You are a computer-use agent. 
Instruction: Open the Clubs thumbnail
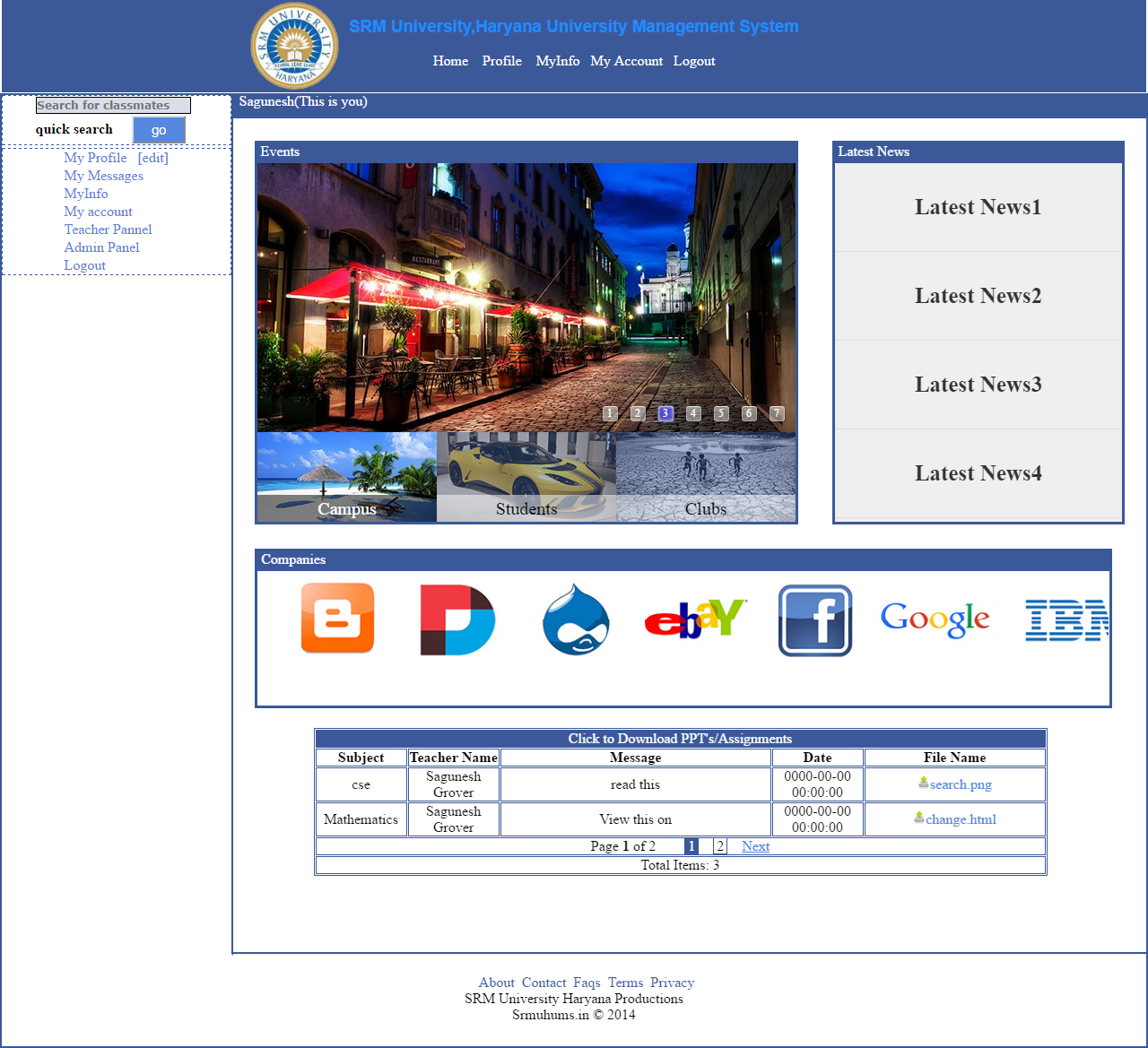pyautogui.click(x=706, y=477)
